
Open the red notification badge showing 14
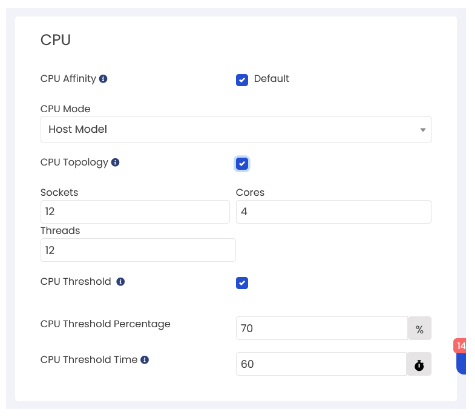460,346
